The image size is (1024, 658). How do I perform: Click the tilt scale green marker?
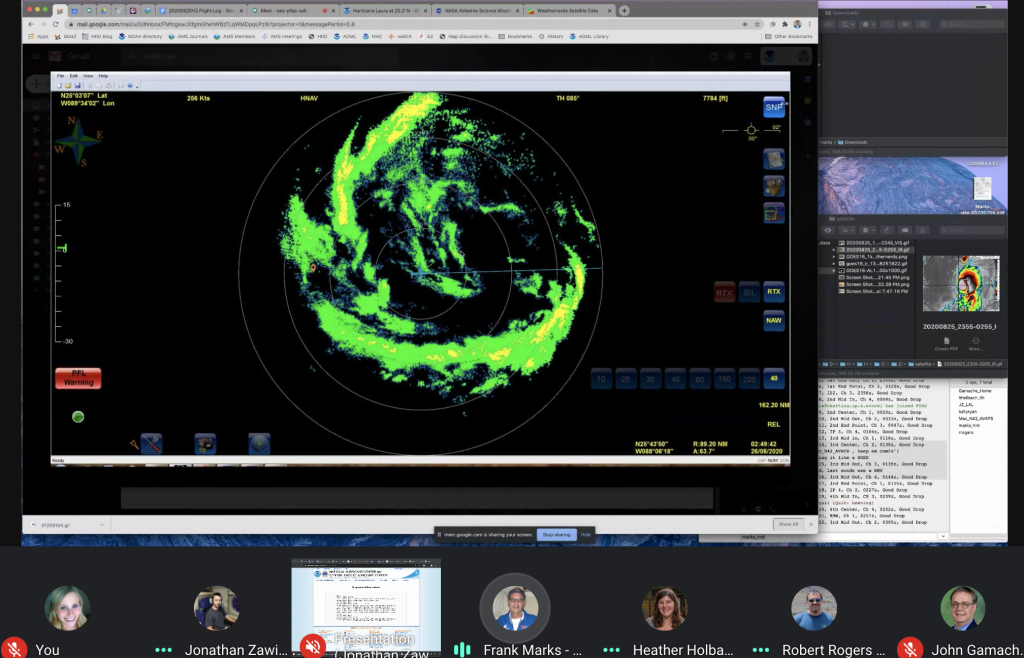coord(62,247)
